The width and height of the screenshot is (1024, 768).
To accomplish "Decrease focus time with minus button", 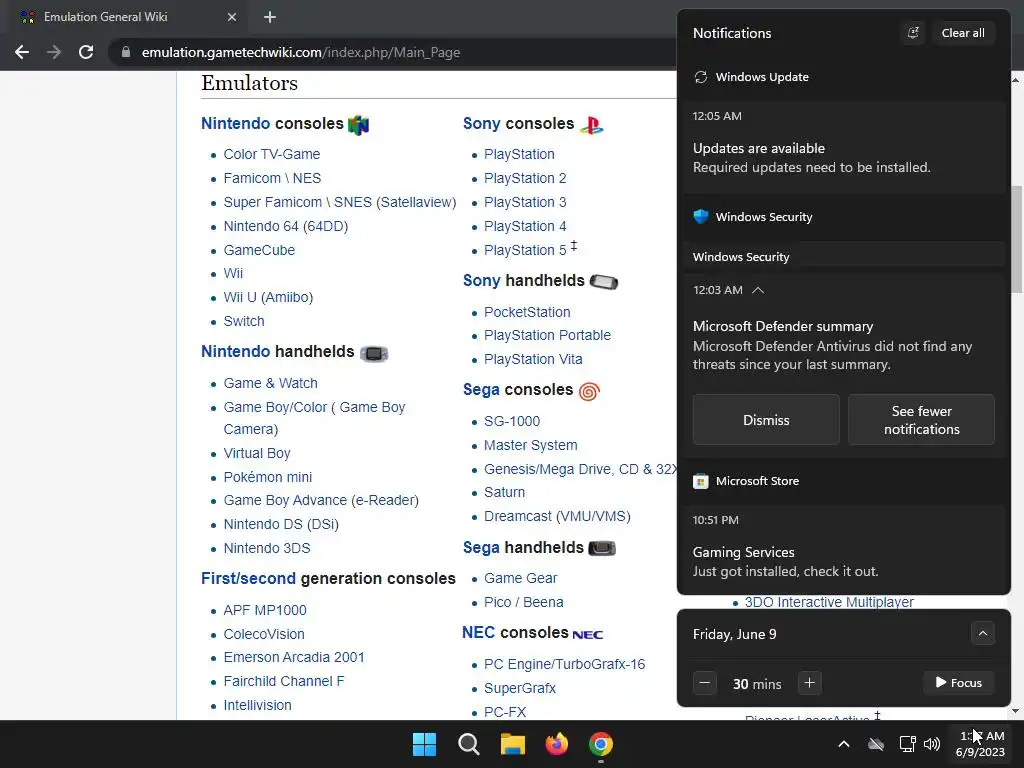I will point(705,683).
